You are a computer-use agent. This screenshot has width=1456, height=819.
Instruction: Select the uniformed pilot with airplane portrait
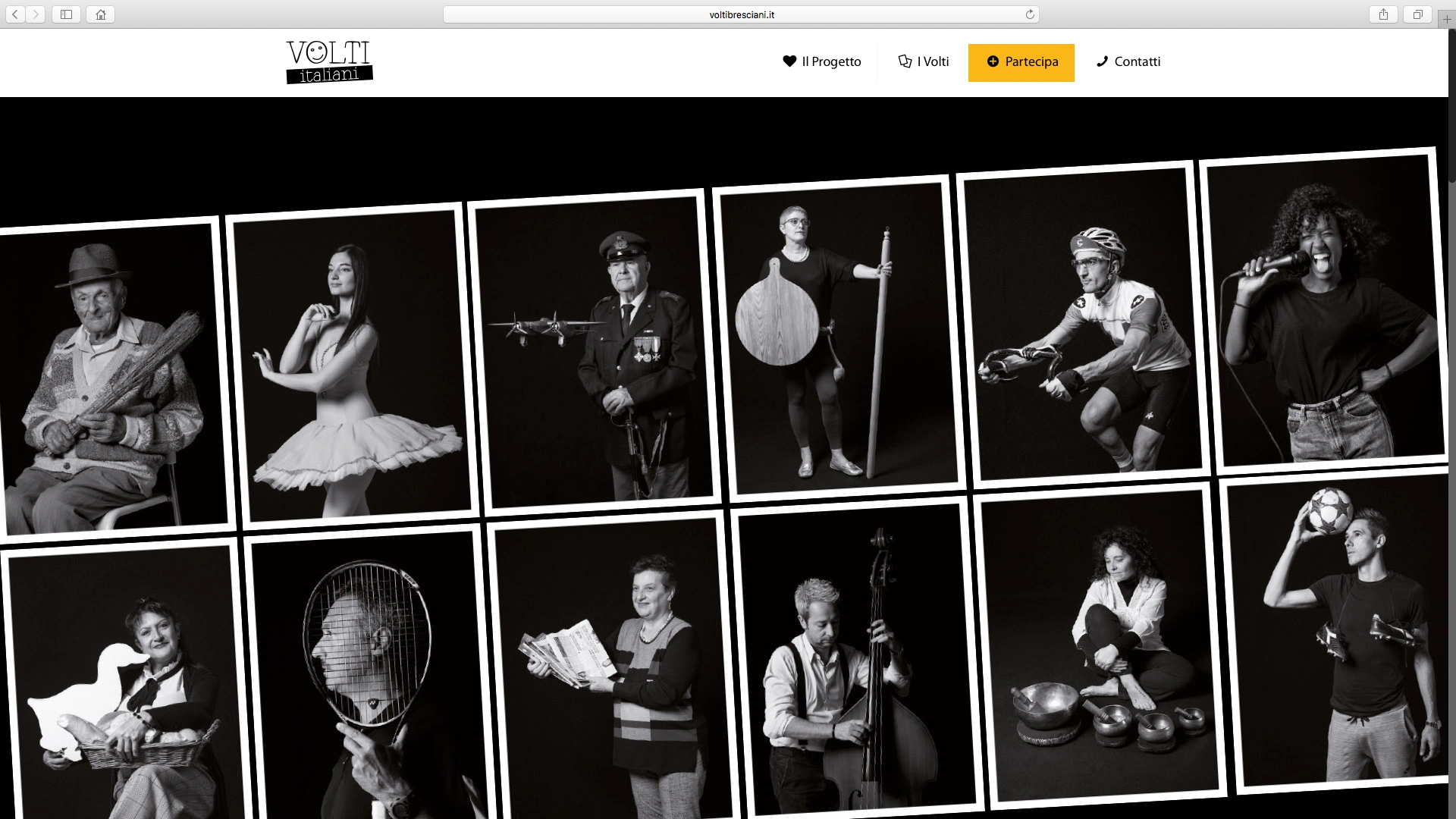(x=594, y=351)
